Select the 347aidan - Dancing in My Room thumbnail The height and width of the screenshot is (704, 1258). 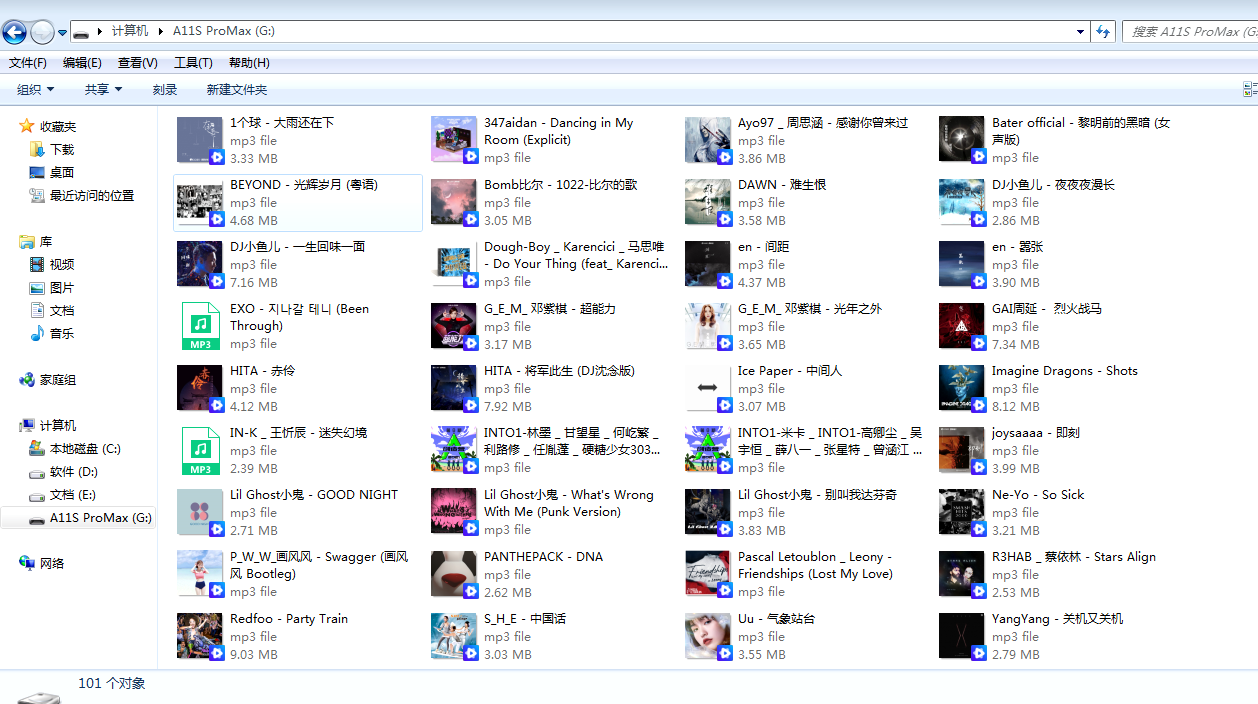pos(454,140)
